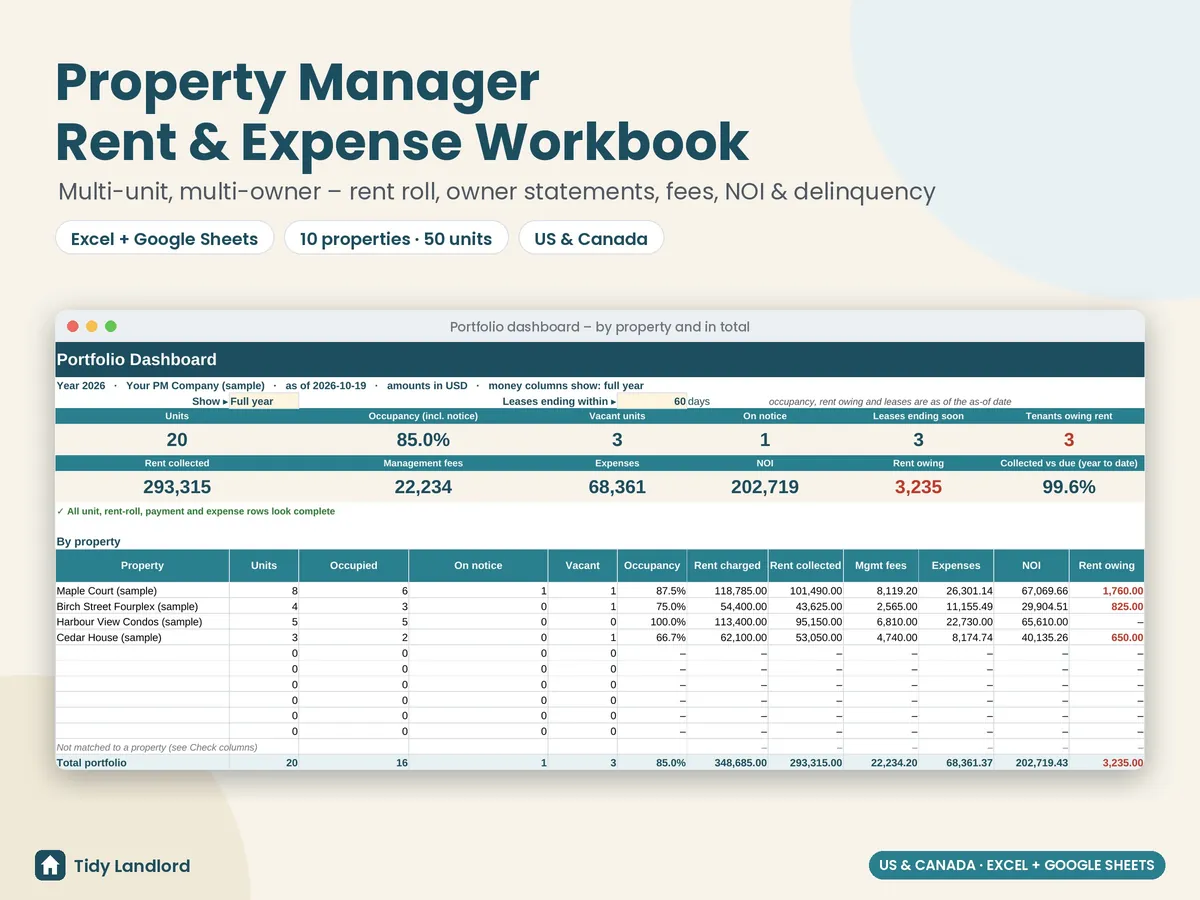The width and height of the screenshot is (1200, 900).
Task: Click the 'Rent charged' column header
Action: 727,565
